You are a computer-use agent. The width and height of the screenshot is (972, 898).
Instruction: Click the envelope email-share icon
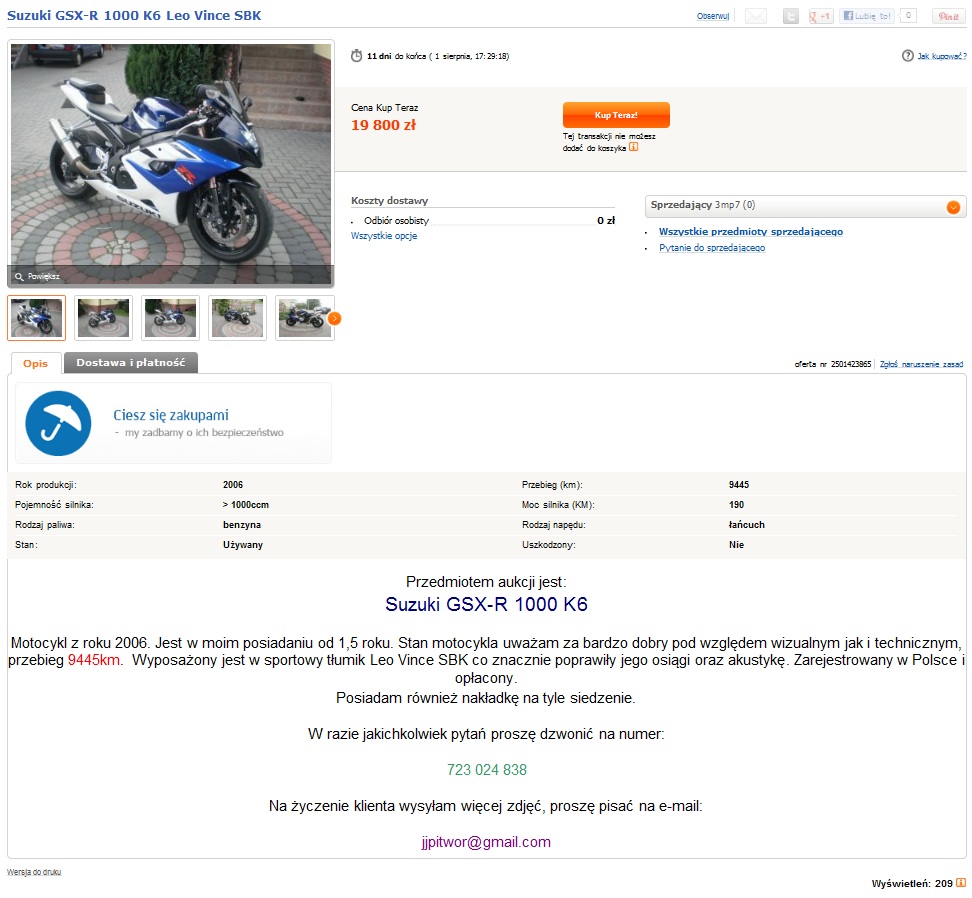[x=755, y=16]
